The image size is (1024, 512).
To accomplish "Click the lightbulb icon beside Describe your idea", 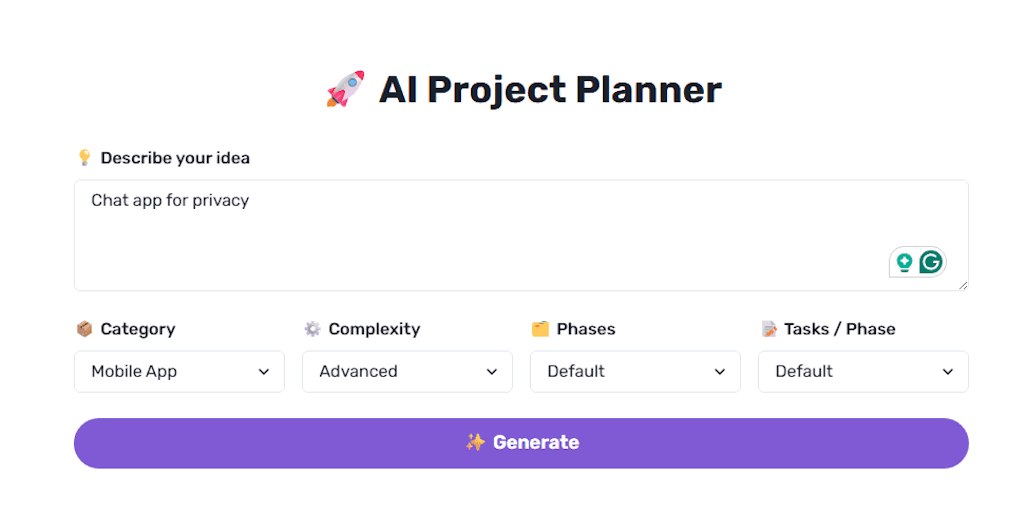I will [84, 158].
